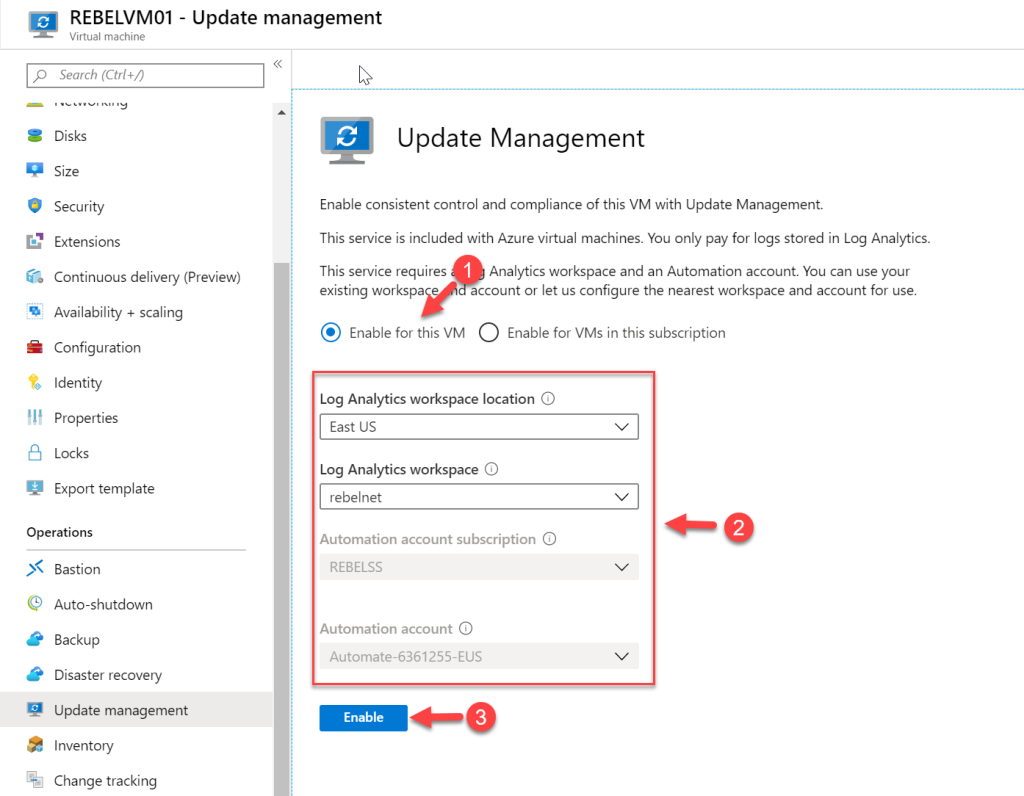Viewport: 1024px width, 796px height.
Task: Choose Enable for VMs in this subscription
Action: tap(489, 333)
